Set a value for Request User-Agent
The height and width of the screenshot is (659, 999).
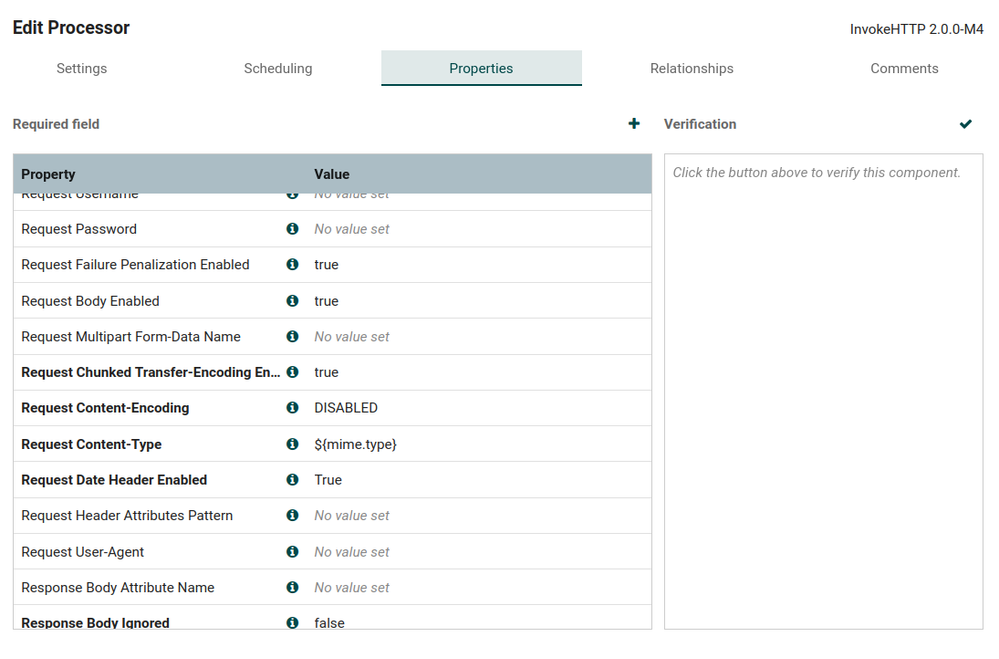352,552
